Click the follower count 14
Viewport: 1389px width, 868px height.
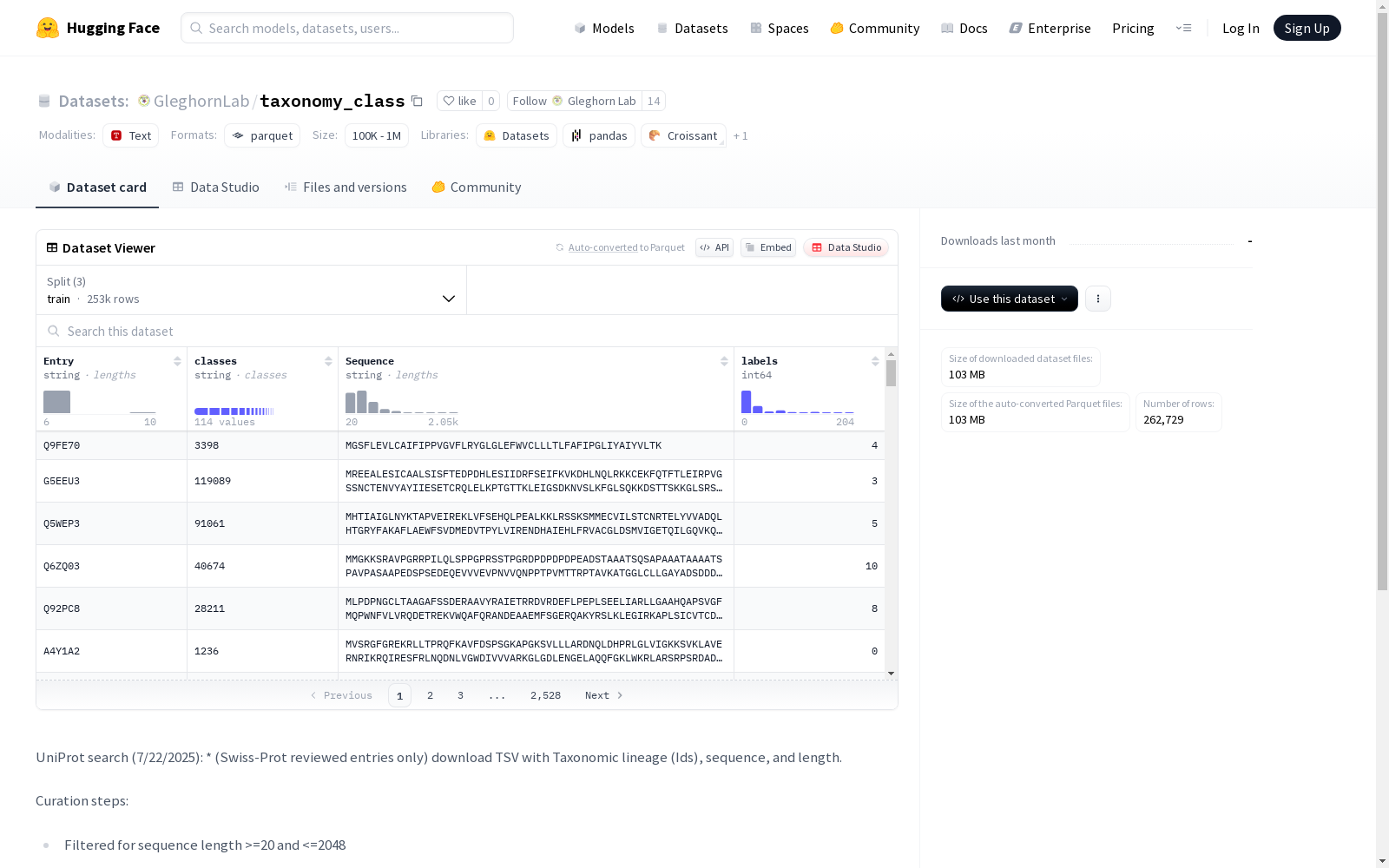(654, 101)
